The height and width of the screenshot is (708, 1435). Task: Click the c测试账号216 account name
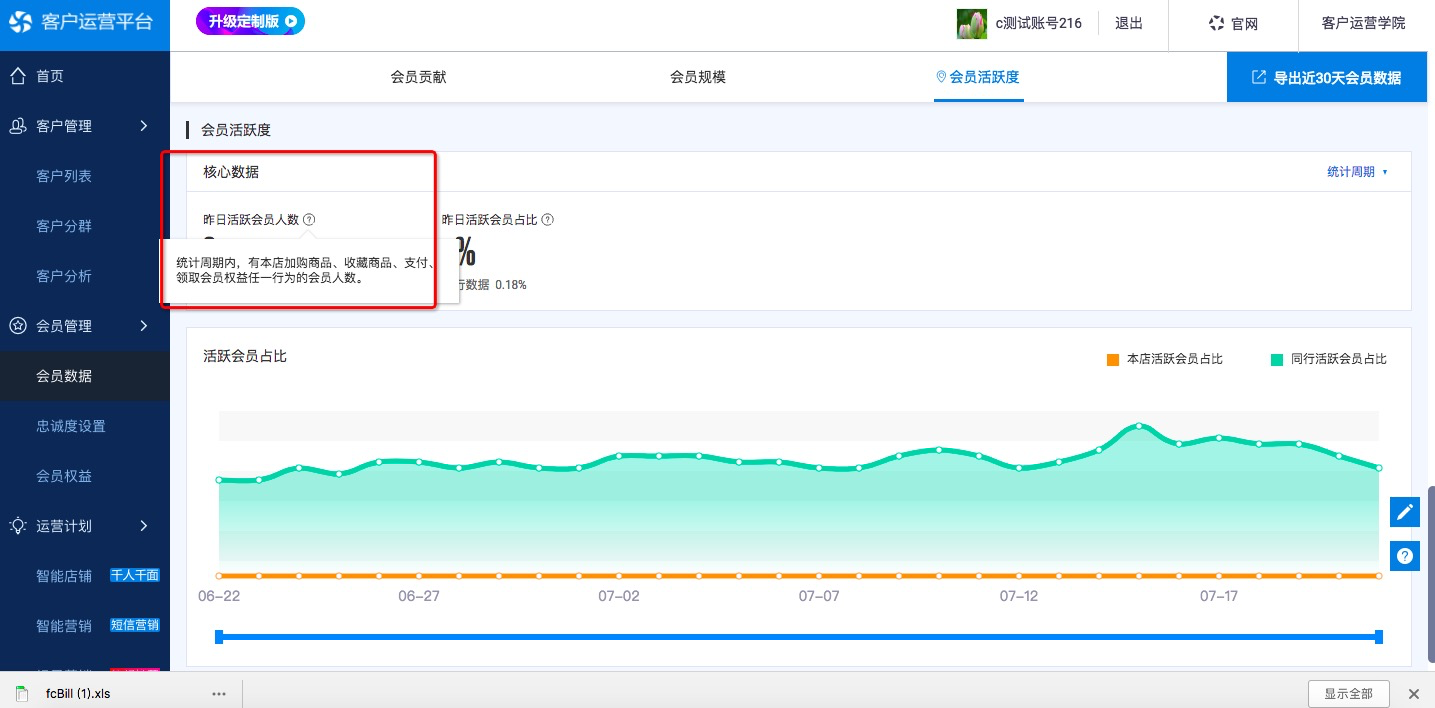[x=1038, y=23]
